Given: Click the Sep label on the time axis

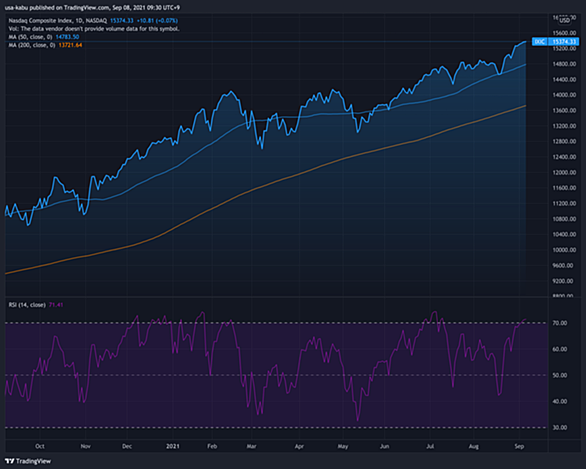Looking at the screenshot, I should [519, 446].
